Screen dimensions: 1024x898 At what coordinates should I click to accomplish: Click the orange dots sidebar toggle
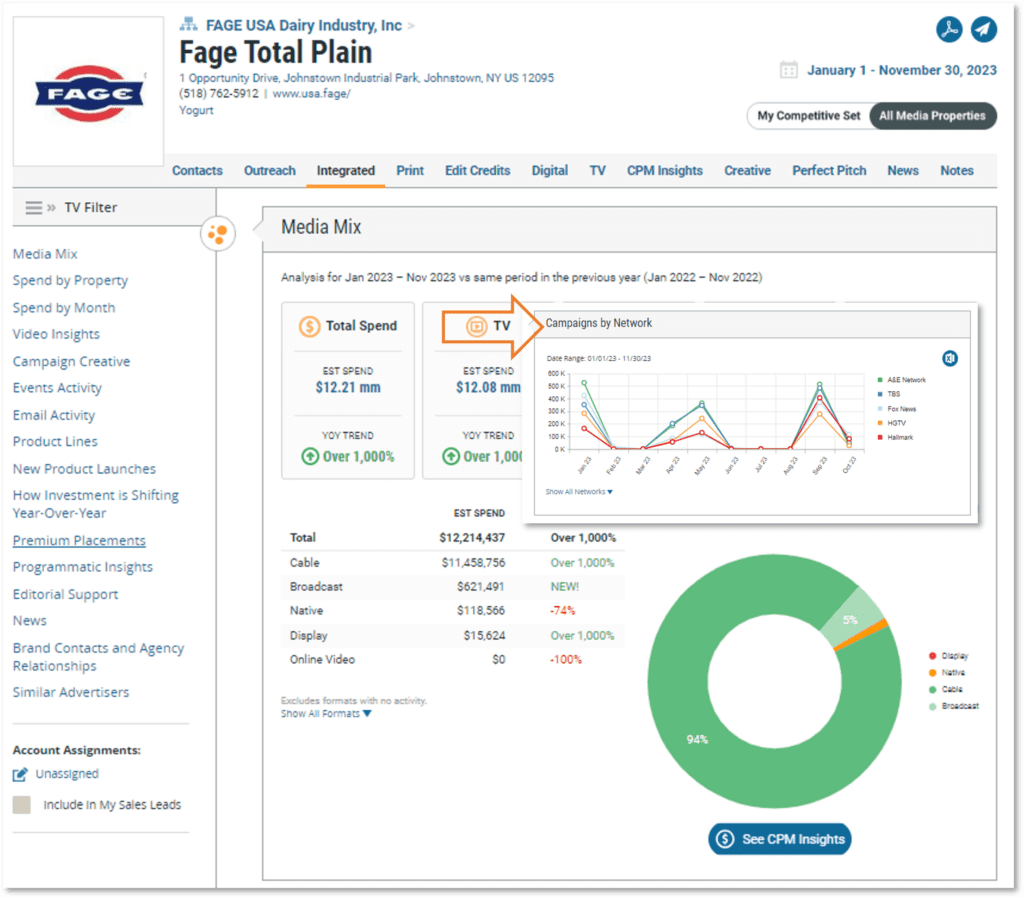[x=217, y=233]
